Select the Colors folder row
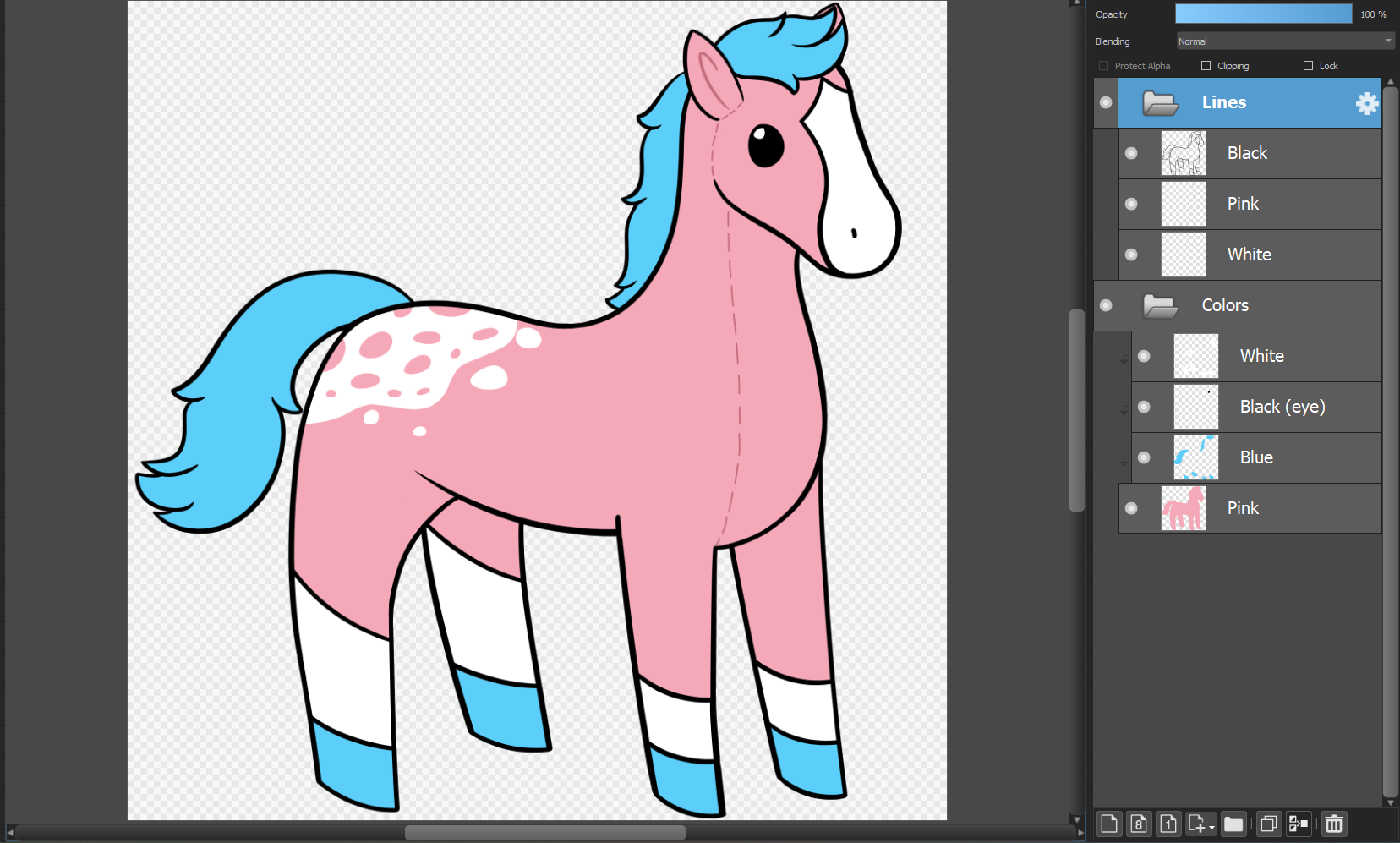Viewport: 1400px width, 843px height. click(1268, 305)
